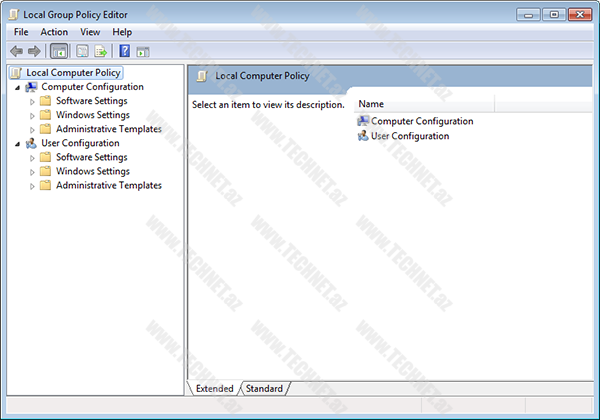Collapse the Computer Configuration tree node
The height and width of the screenshot is (420, 600).
tap(18, 87)
